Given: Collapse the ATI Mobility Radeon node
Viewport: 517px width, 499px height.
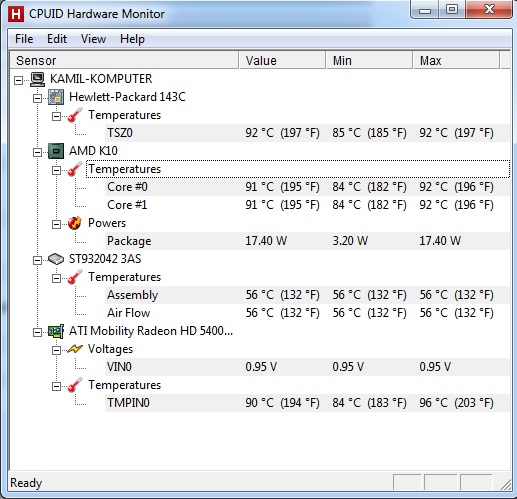Looking at the screenshot, I should 37,332.
